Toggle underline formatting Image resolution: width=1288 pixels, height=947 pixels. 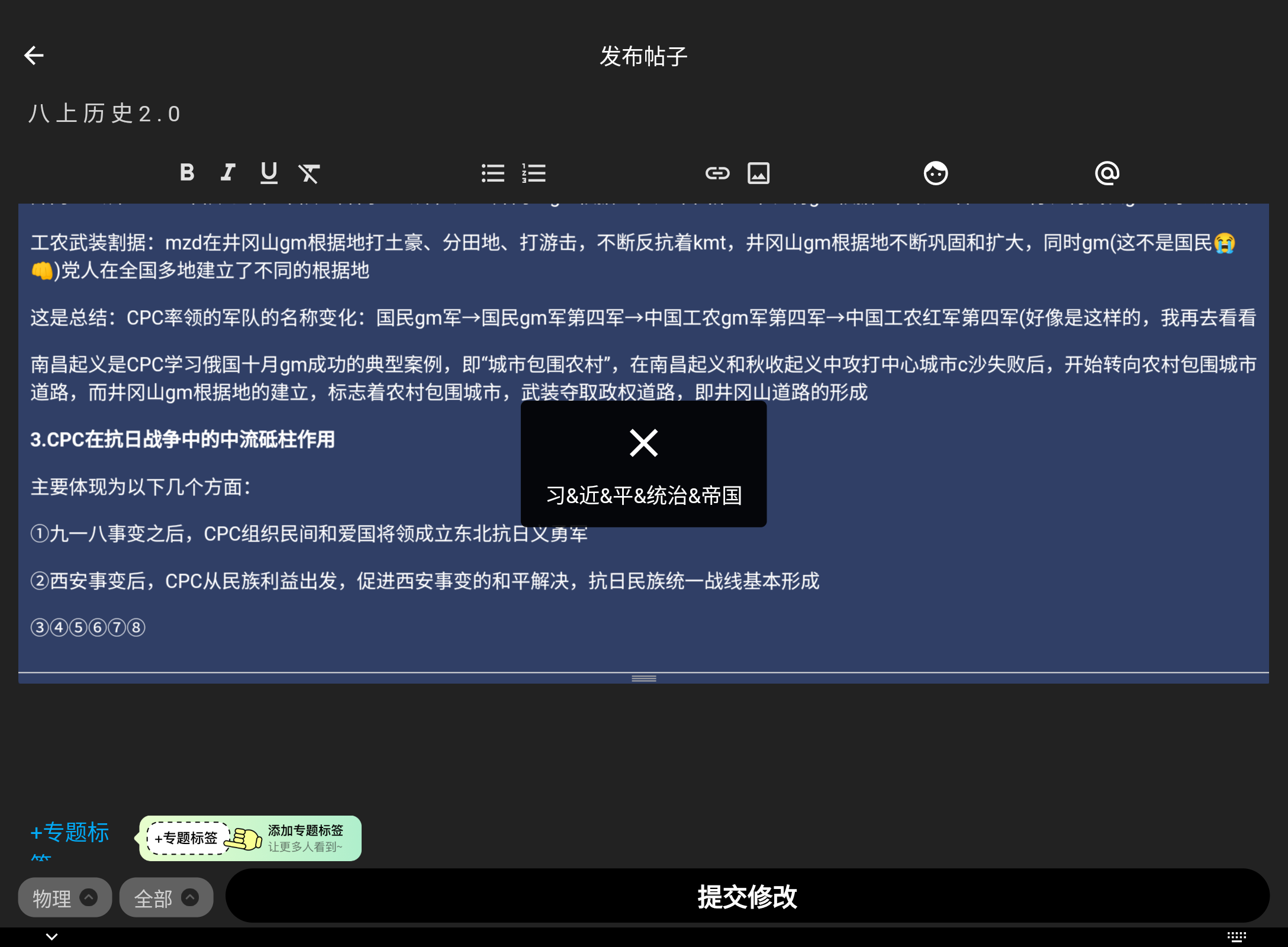(269, 173)
